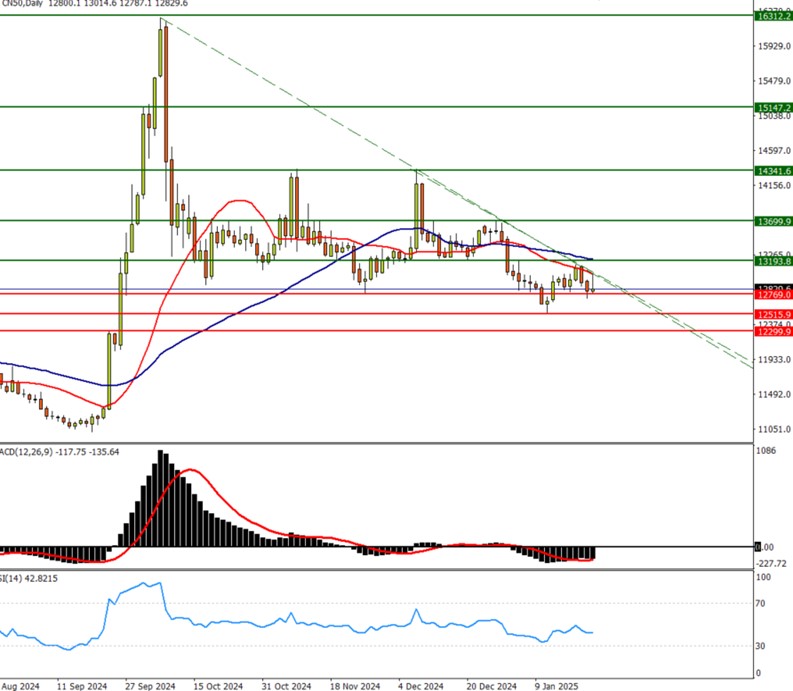The image size is (793, 691).
Task: Select the 12515.9 red support level label
Action: 772,314
